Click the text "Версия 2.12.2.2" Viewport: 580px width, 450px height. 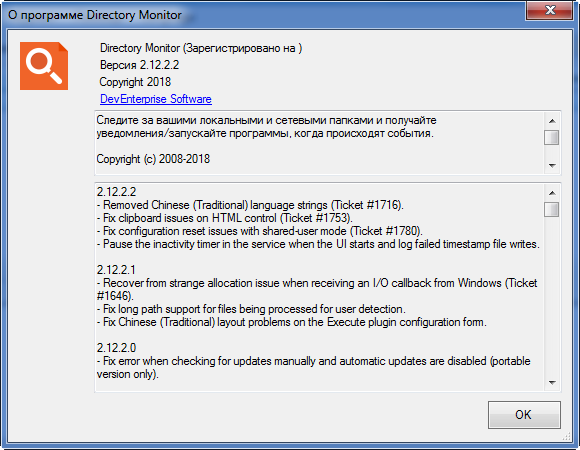(139, 65)
